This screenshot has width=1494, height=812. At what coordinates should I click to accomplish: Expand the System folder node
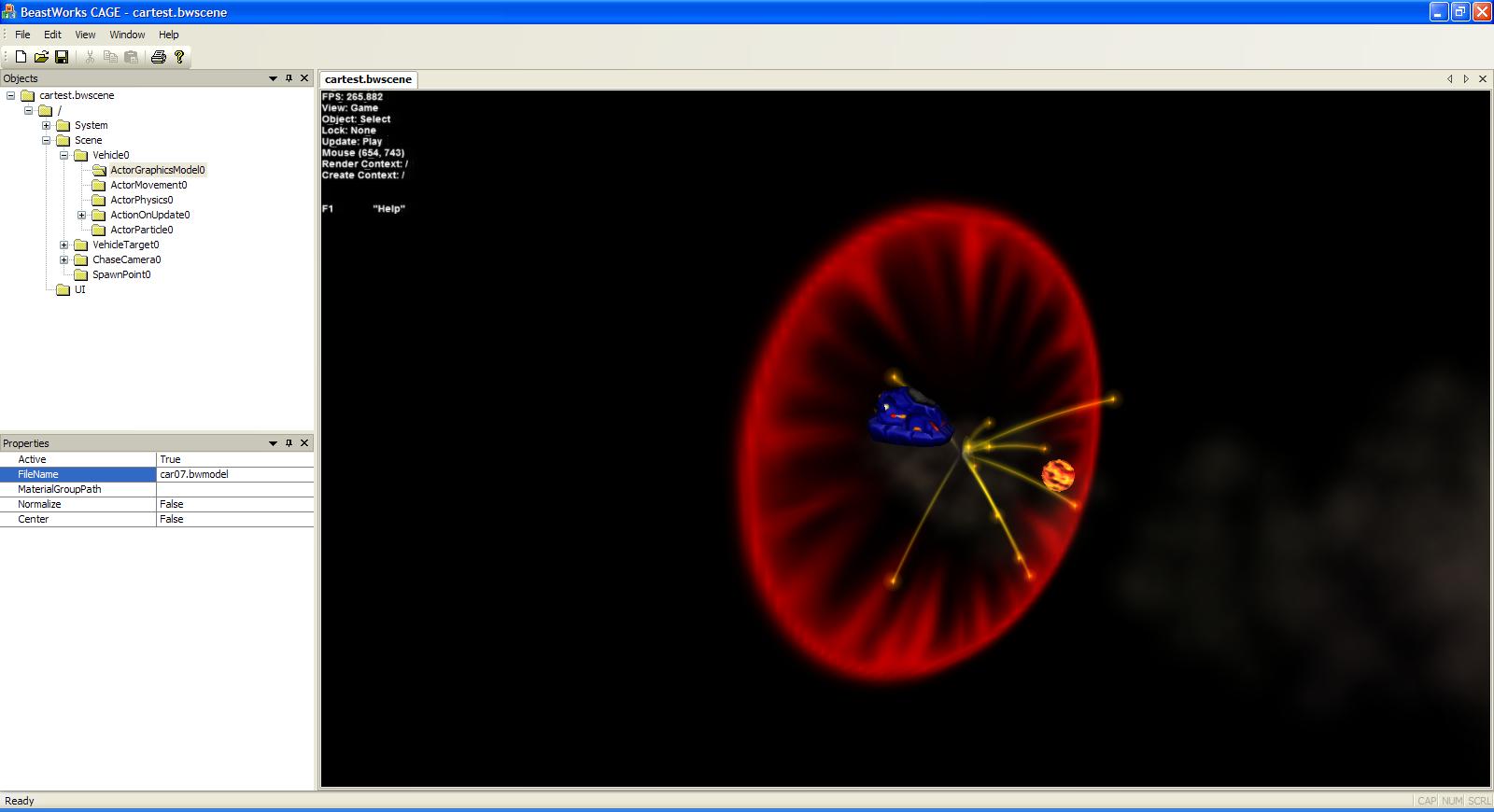pyautogui.click(x=46, y=125)
